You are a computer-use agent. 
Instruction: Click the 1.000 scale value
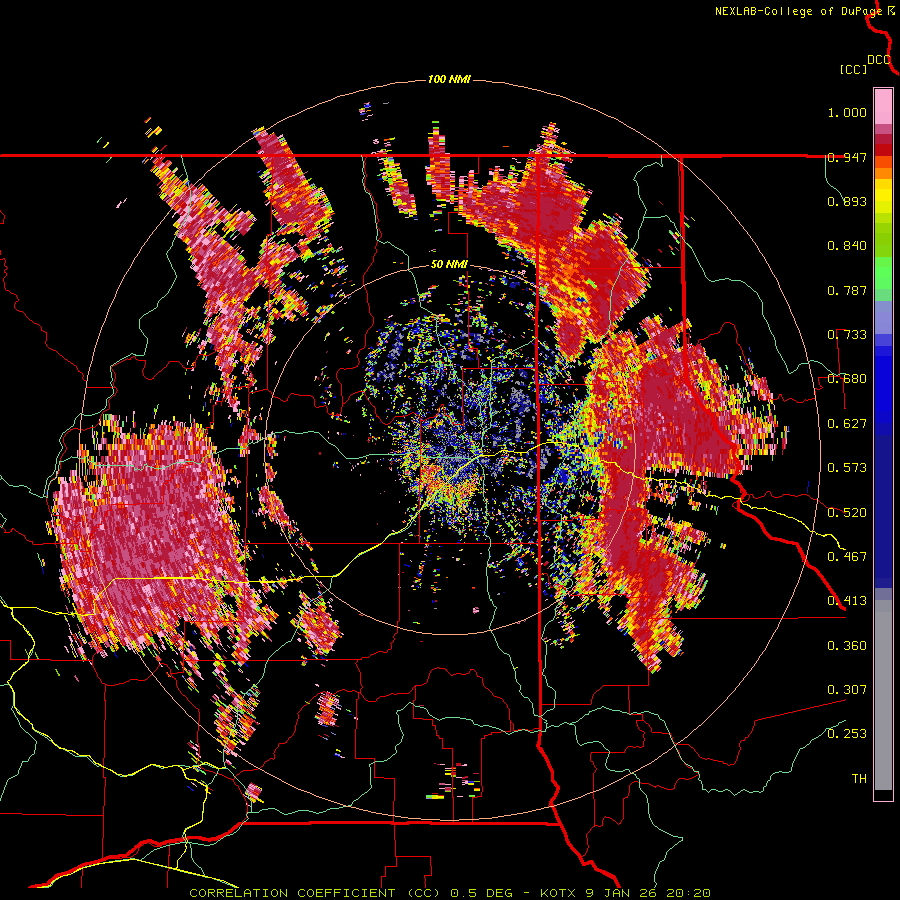[847, 112]
